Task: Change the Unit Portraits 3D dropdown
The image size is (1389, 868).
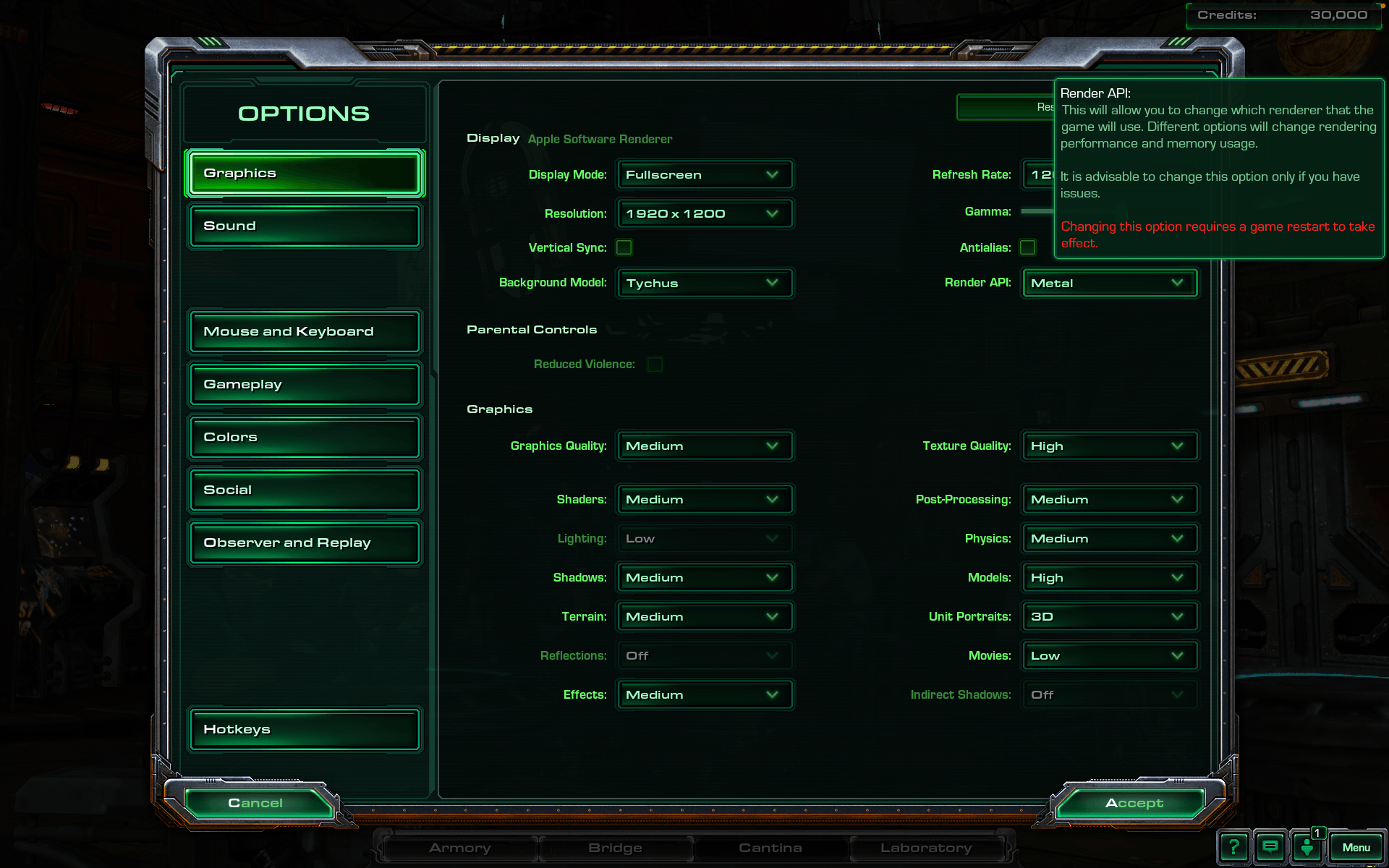Action: tap(1109, 617)
